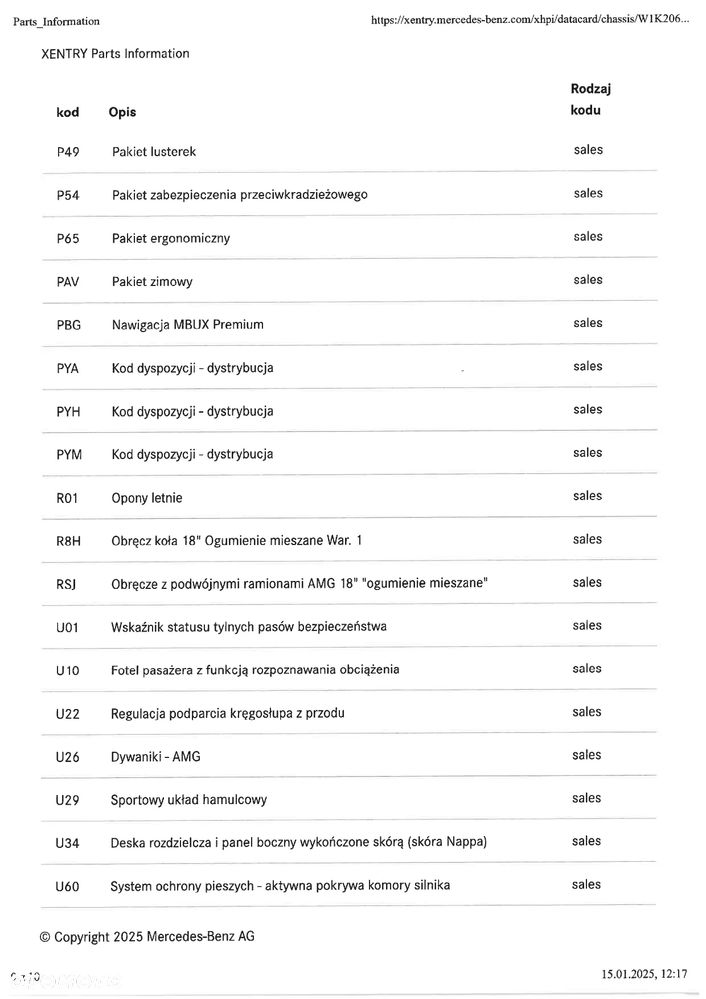Viewport: 706px width, 999px height.
Task: Select the U26 Dywaniki AMG row
Action: tap(349, 756)
